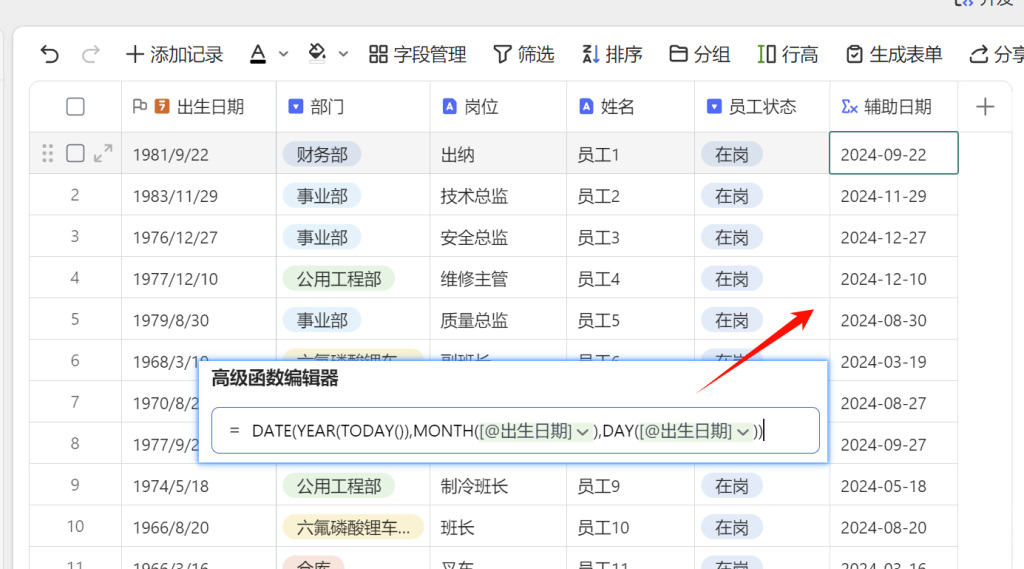This screenshot has width=1024, height=569.
Task: Open the 分组 group tool
Action: pyautogui.click(x=699, y=54)
